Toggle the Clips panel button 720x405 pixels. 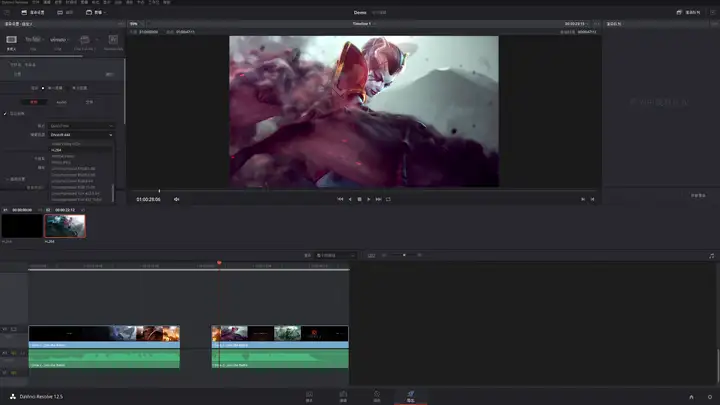(x=93, y=12)
